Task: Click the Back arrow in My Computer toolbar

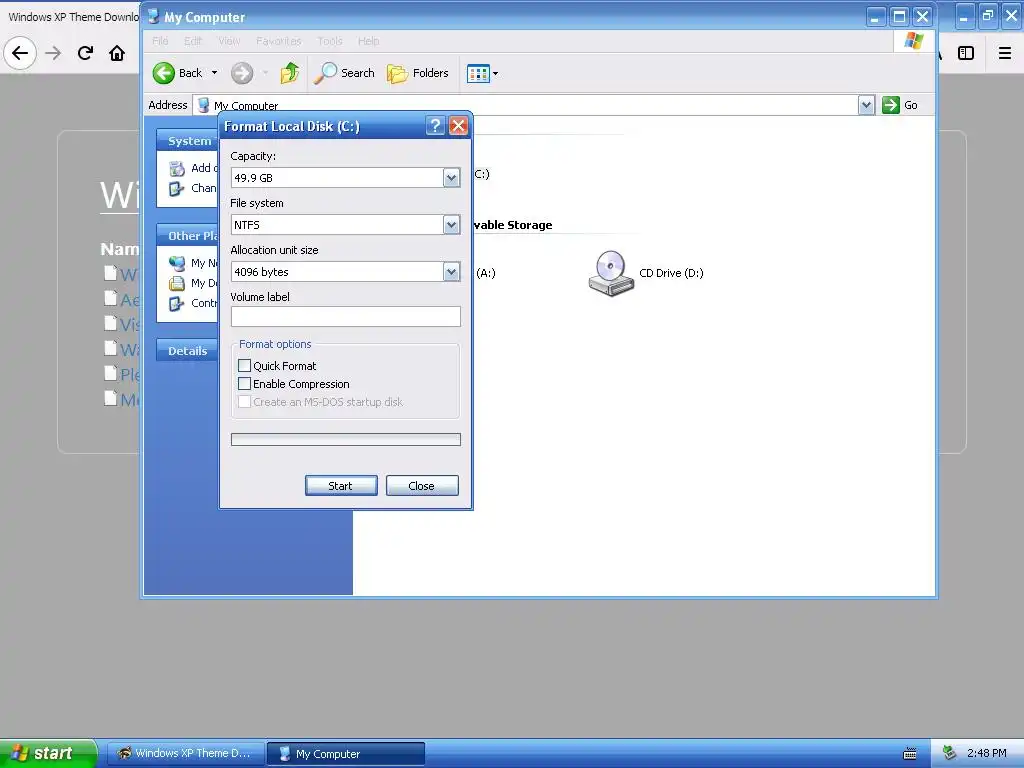Action: click(x=164, y=73)
